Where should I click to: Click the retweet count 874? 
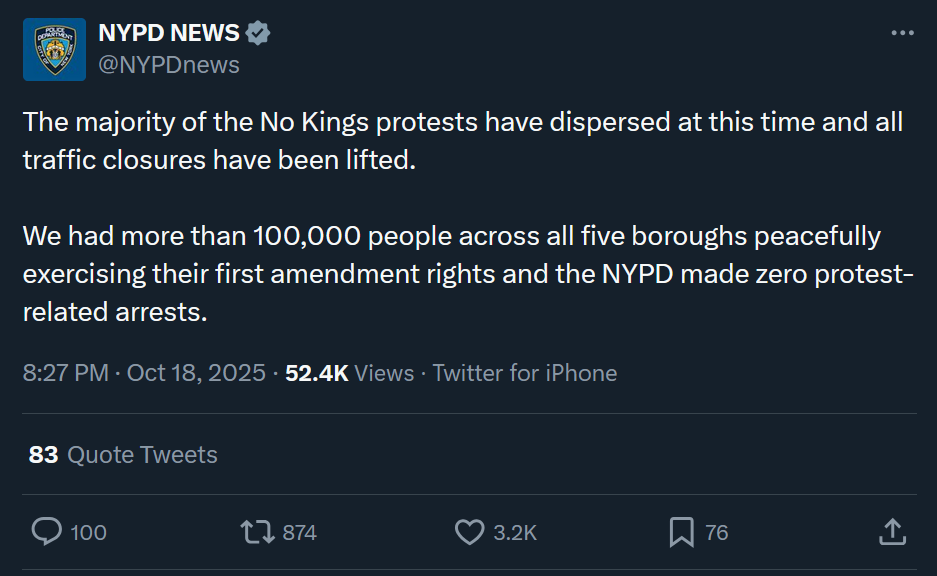[299, 533]
